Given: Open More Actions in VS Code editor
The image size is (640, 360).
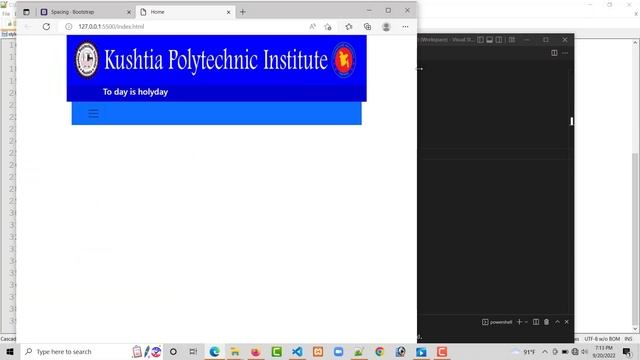Looking at the screenshot, I should pos(565,53).
